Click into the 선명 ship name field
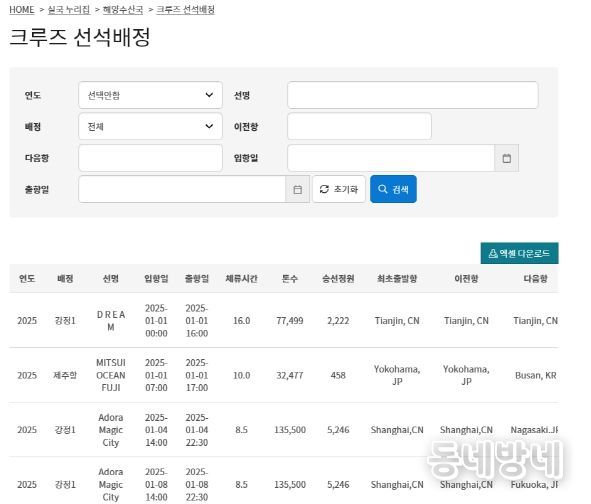This screenshot has height=504, width=591. point(413,95)
